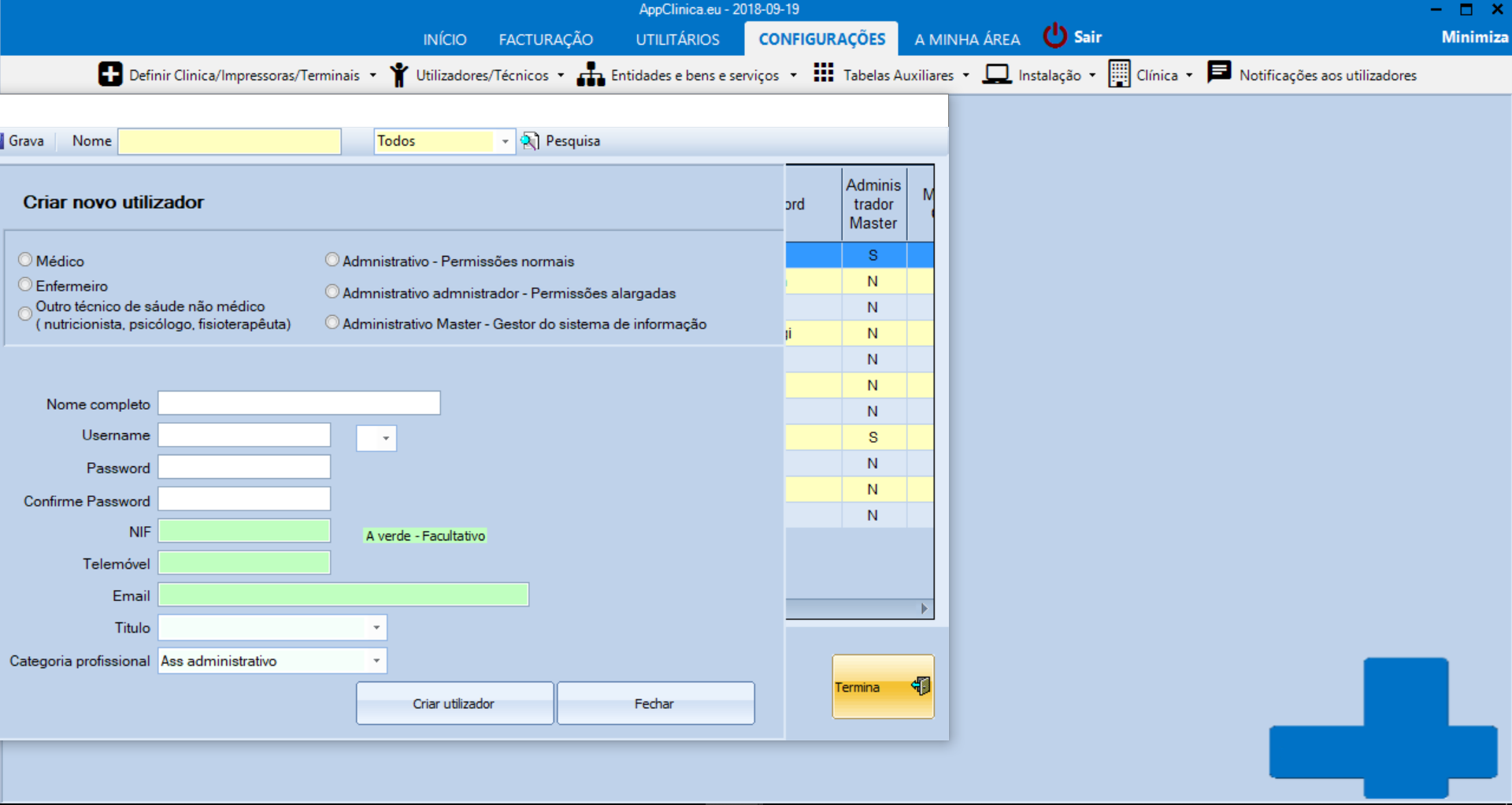Click the Utilizadores/Técnicos person icon

(x=399, y=75)
